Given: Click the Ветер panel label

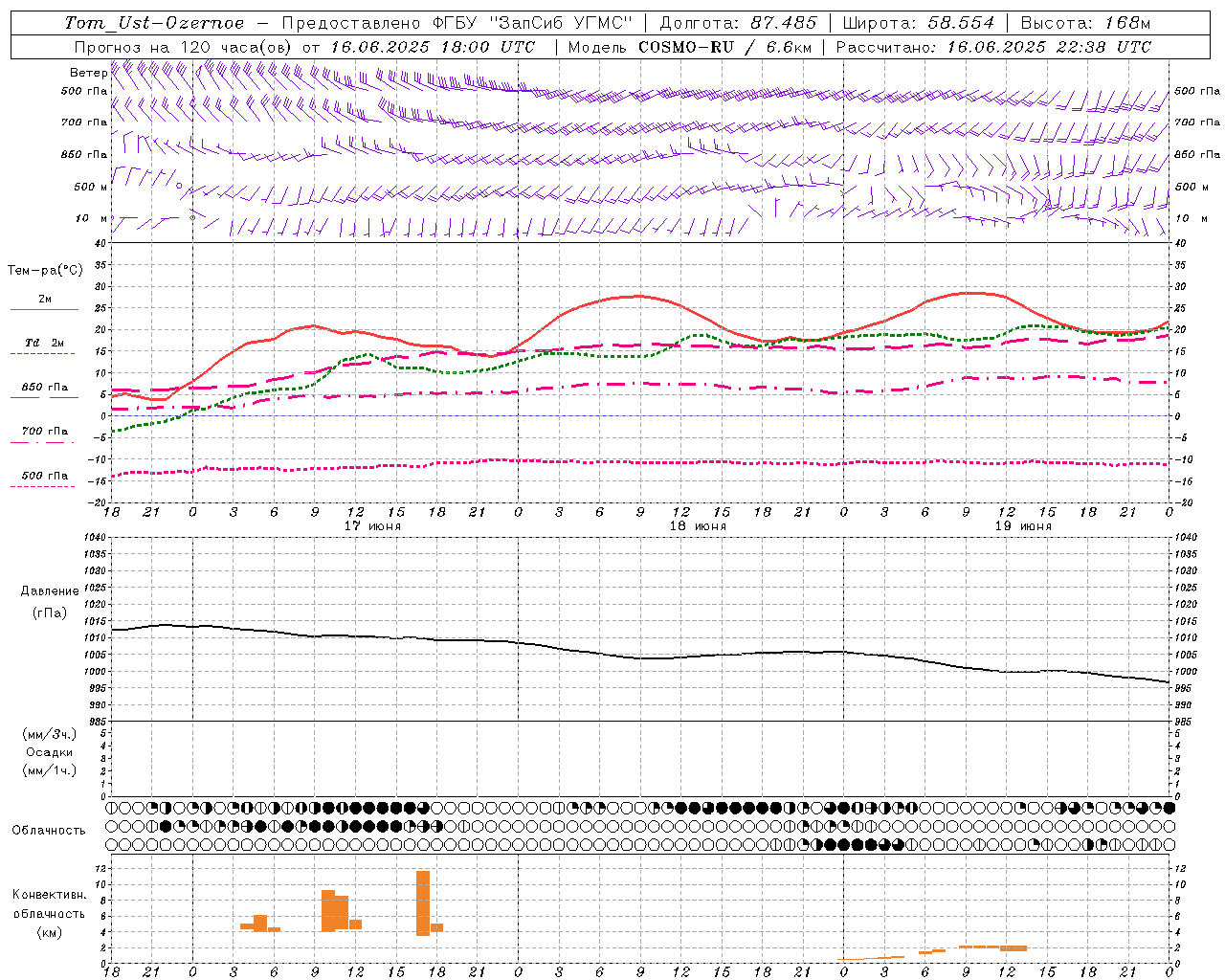Looking at the screenshot, I should pyautogui.click(x=88, y=73).
